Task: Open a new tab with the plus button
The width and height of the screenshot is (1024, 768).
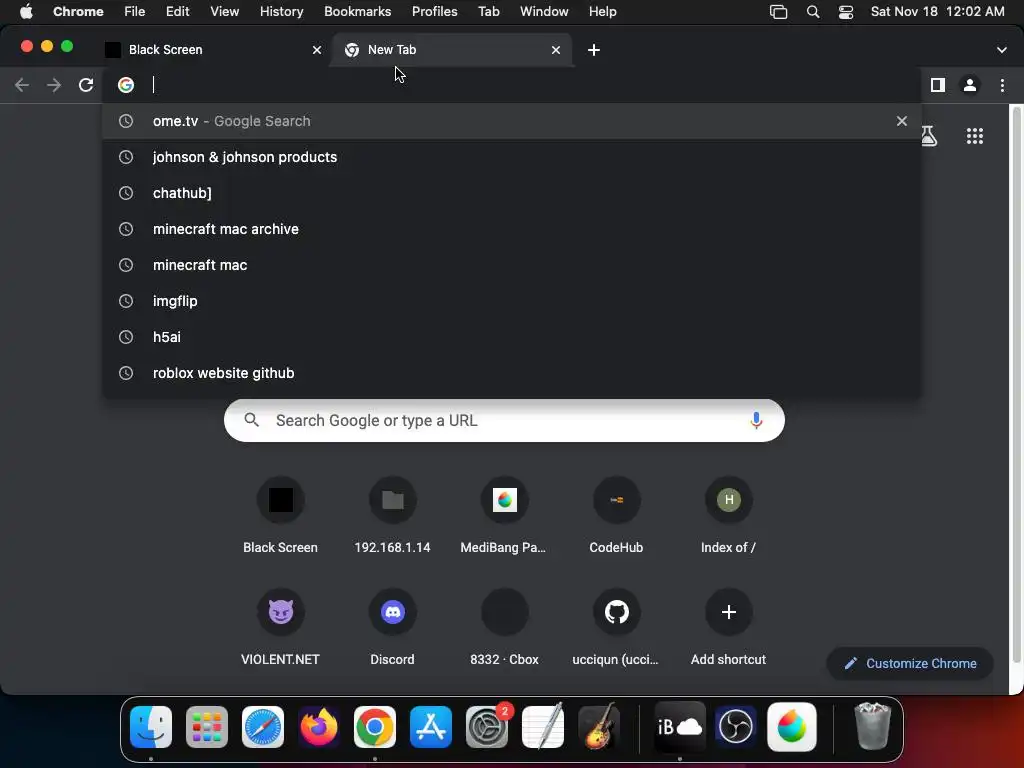Action: click(594, 50)
